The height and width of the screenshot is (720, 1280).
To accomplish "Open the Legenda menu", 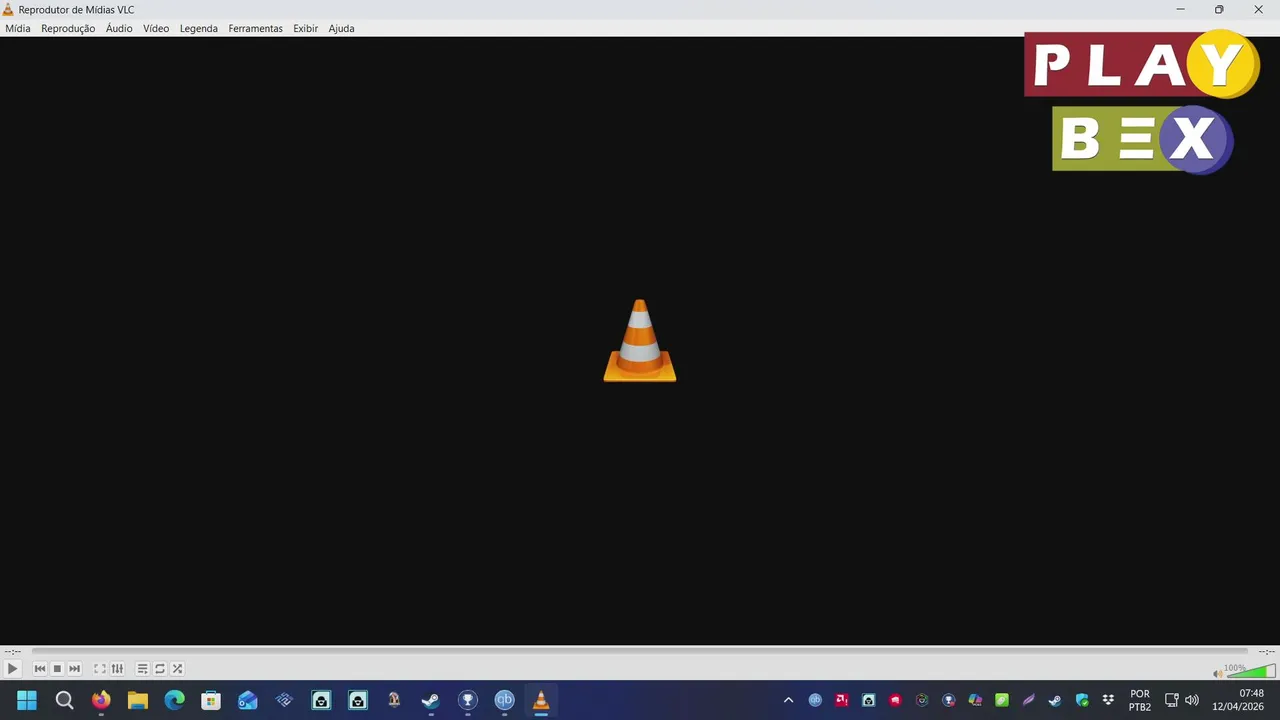I will tap(199, 28).
